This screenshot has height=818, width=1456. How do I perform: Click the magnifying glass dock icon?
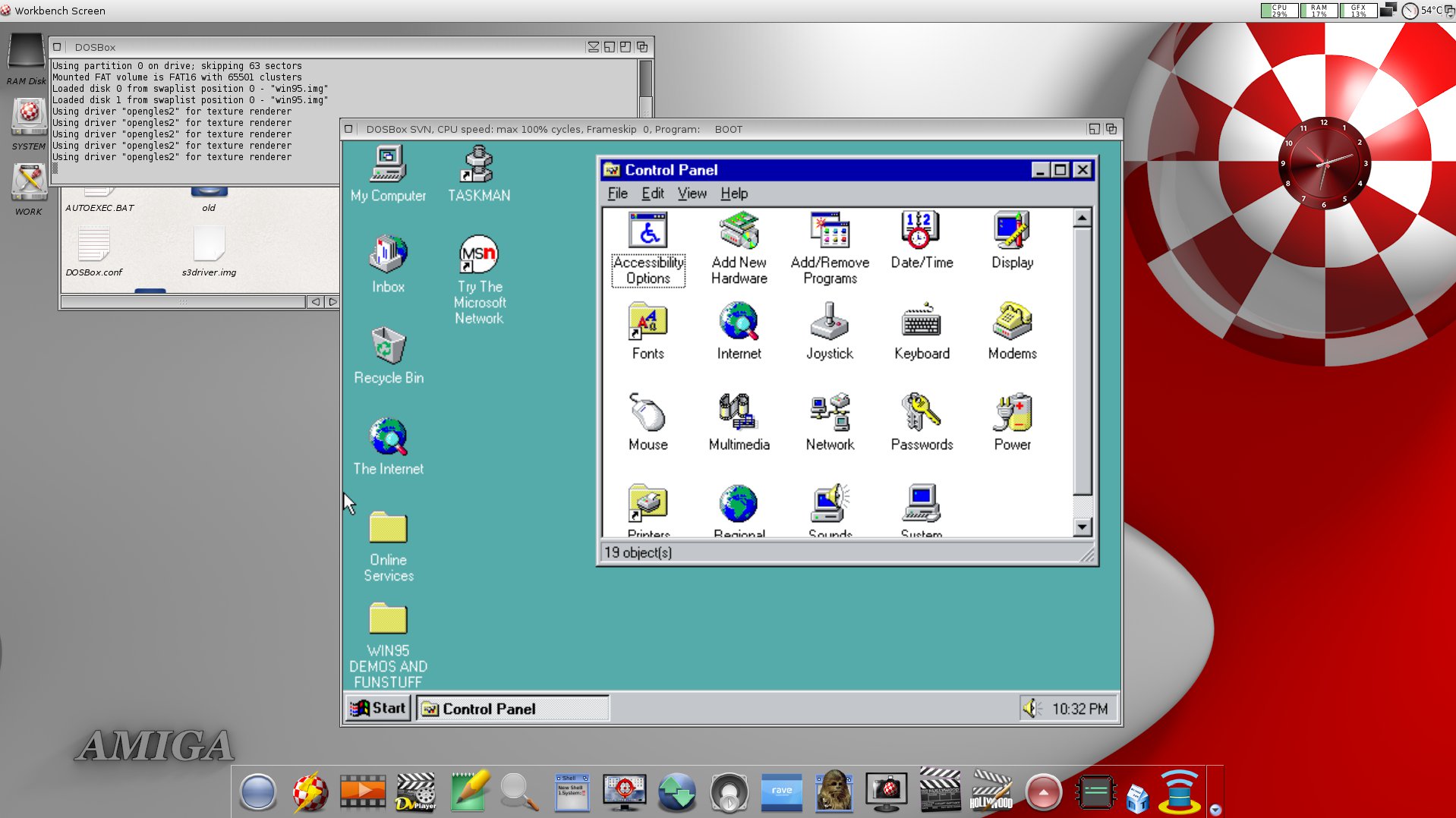point(519,791)
